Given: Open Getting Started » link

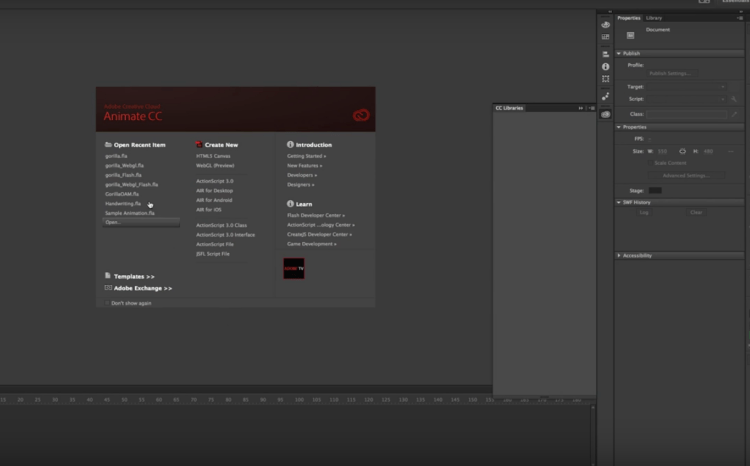Looking at the screenshot, I should [307, 156].
